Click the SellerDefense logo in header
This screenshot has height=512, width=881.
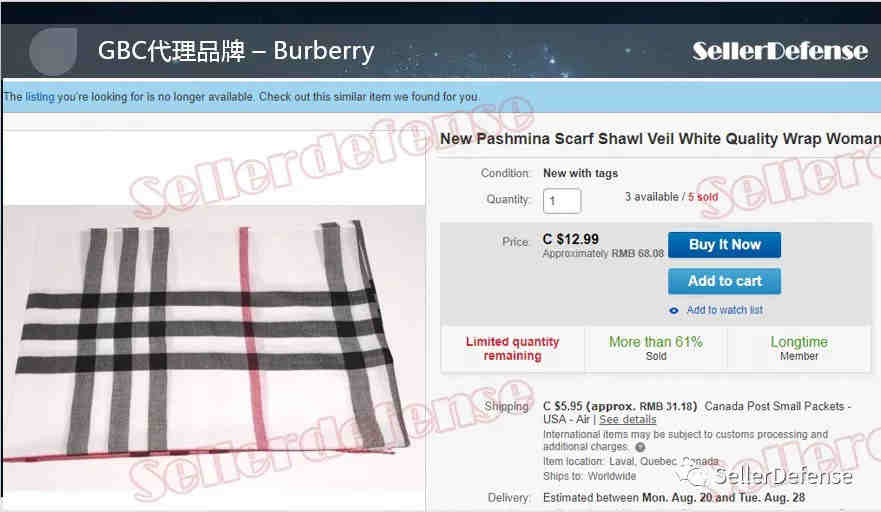click(x=780, y=52)
